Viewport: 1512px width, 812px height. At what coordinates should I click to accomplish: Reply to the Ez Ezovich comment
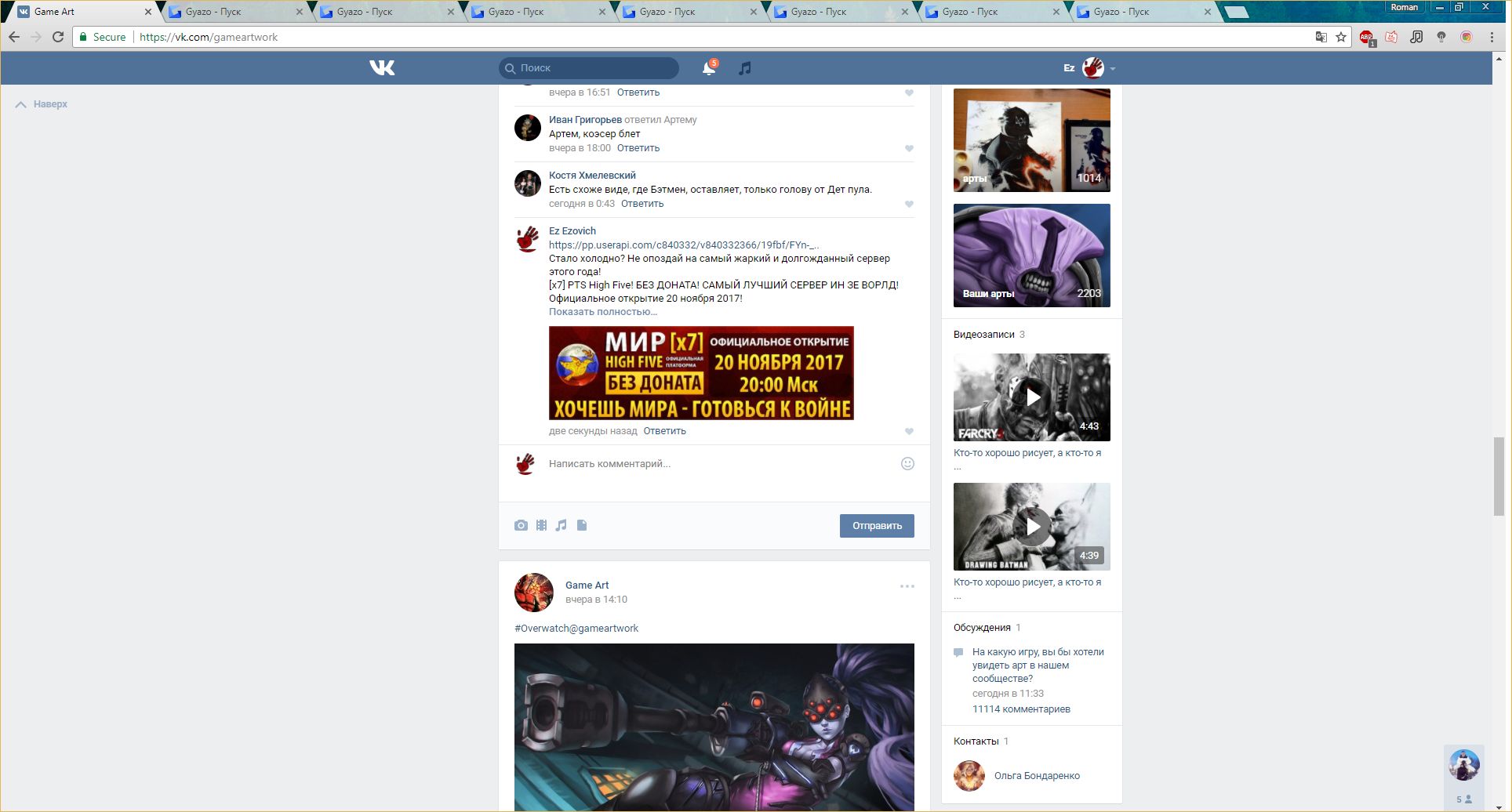665,431
